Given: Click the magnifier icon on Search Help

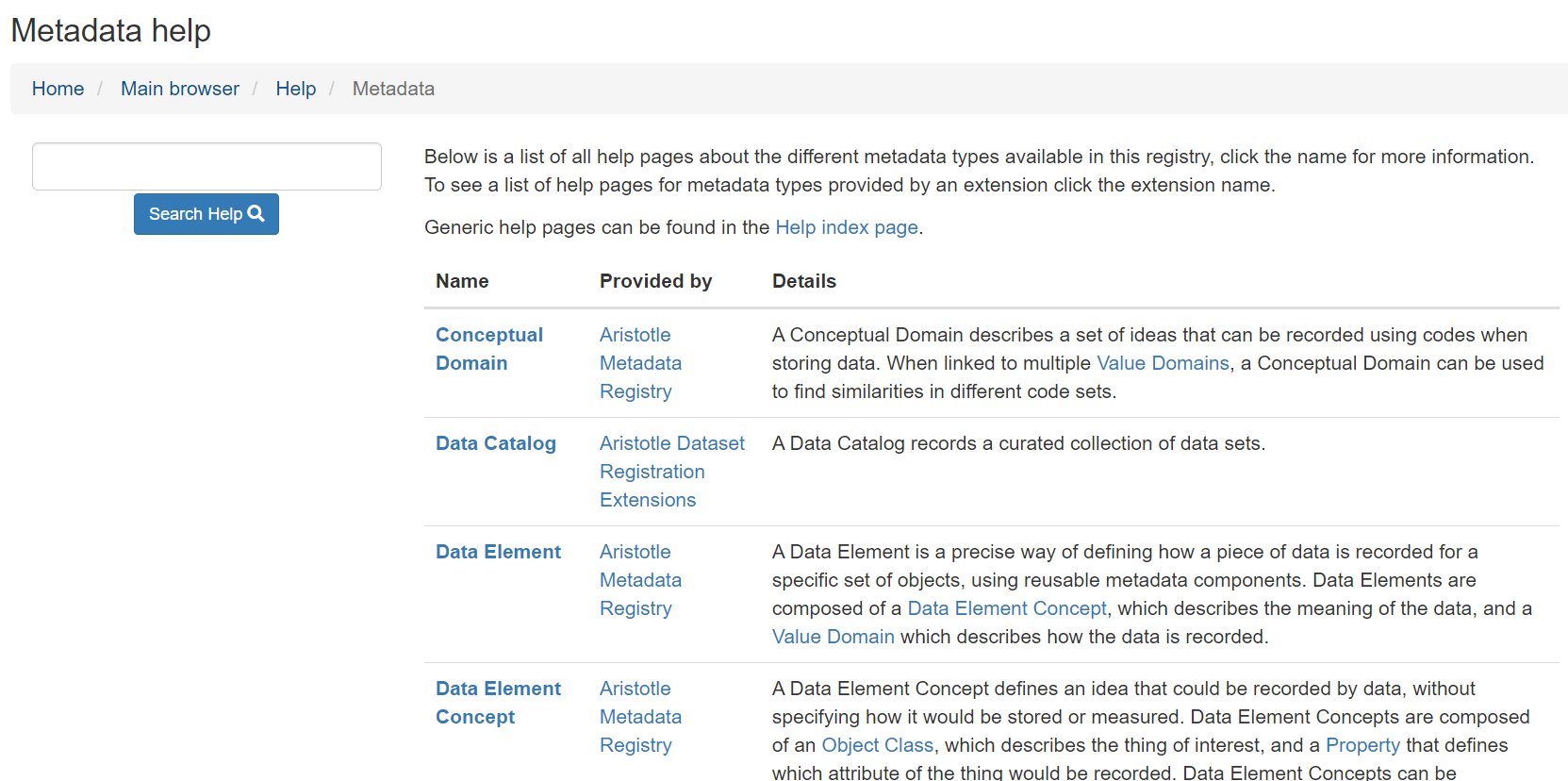Looking at the screenshot, I should pos(256,214).
